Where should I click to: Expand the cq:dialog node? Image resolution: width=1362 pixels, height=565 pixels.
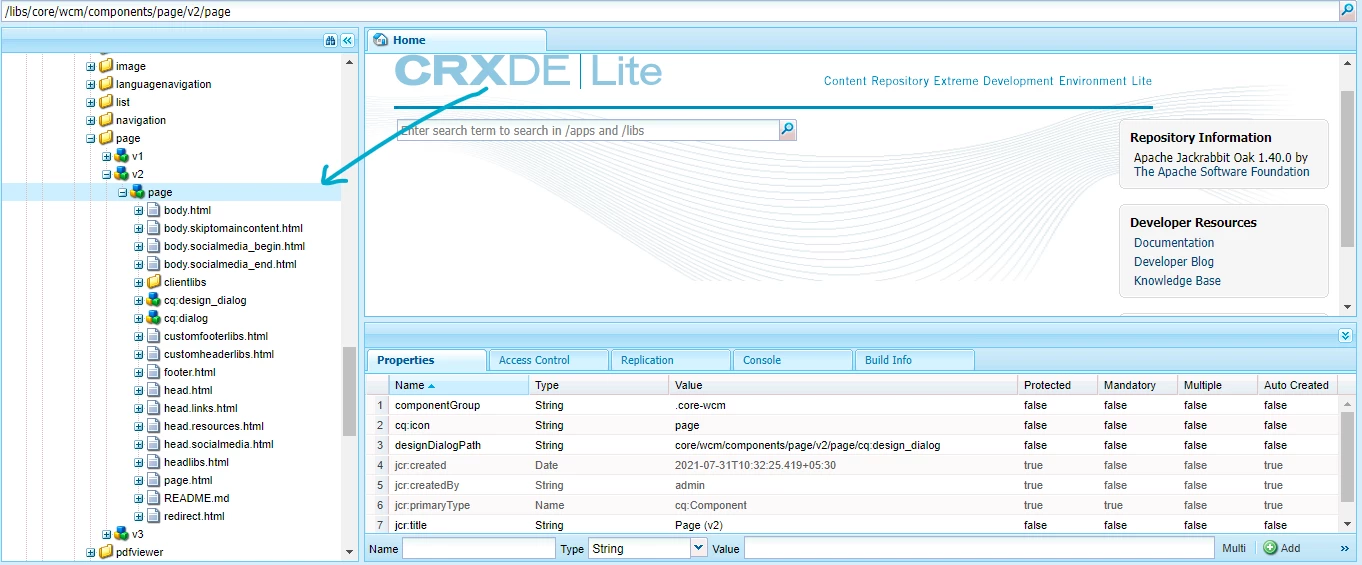(x=139, y=319)
